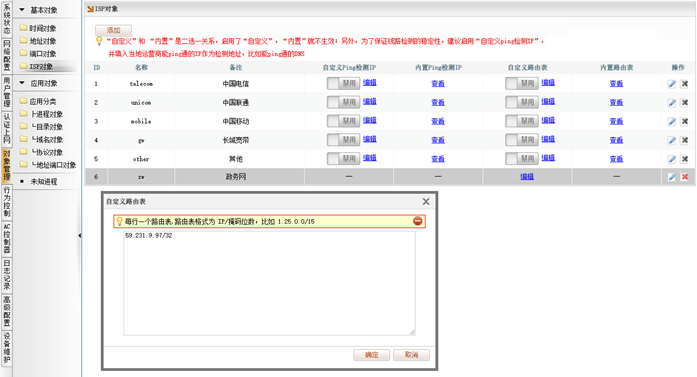Toggle the telecom custom Ping detection switch
This screenshot has width=697, height=377.
coord(343,83)
